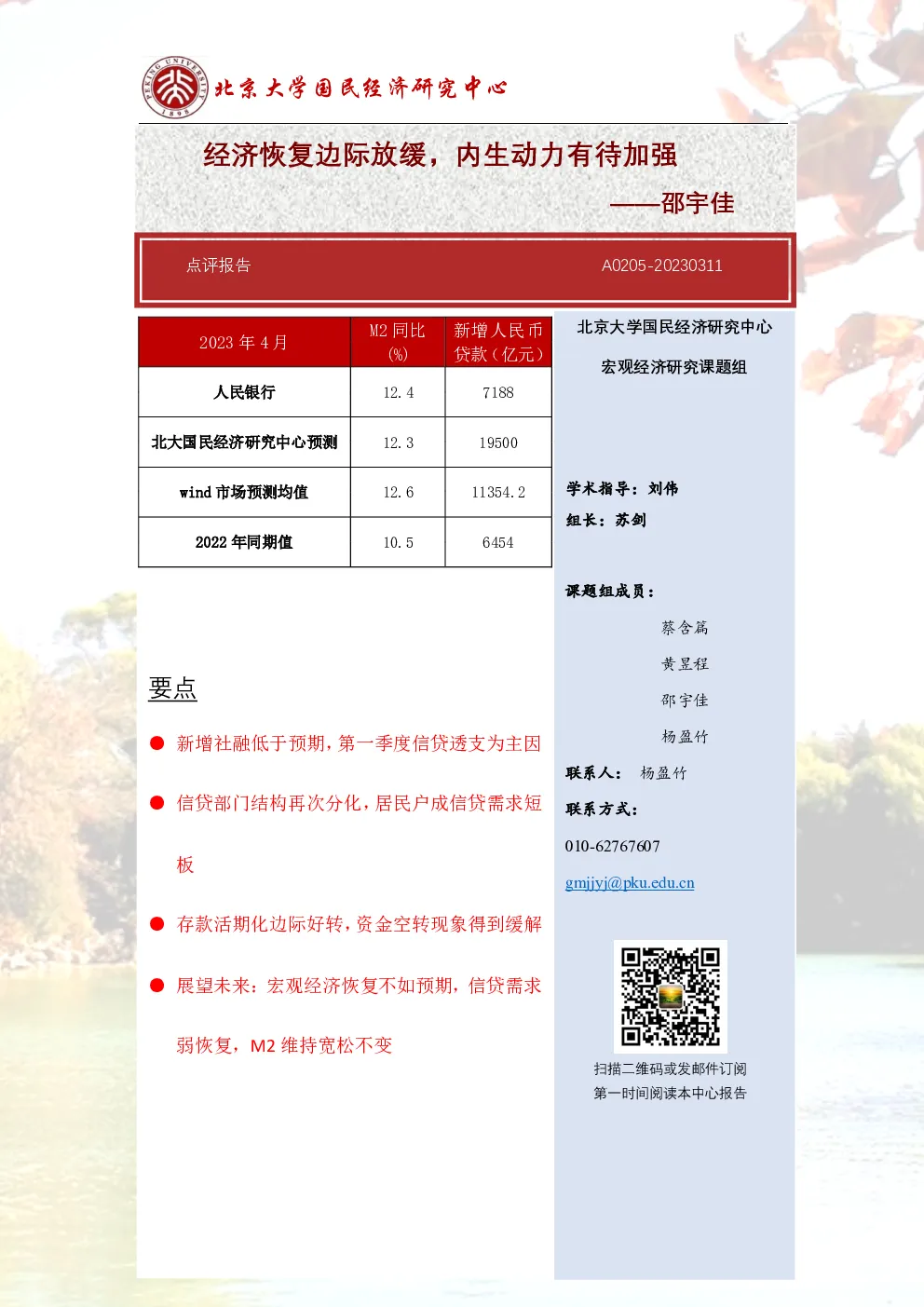
Task: Click the 6454 value cell
Action: pos(498,542)
